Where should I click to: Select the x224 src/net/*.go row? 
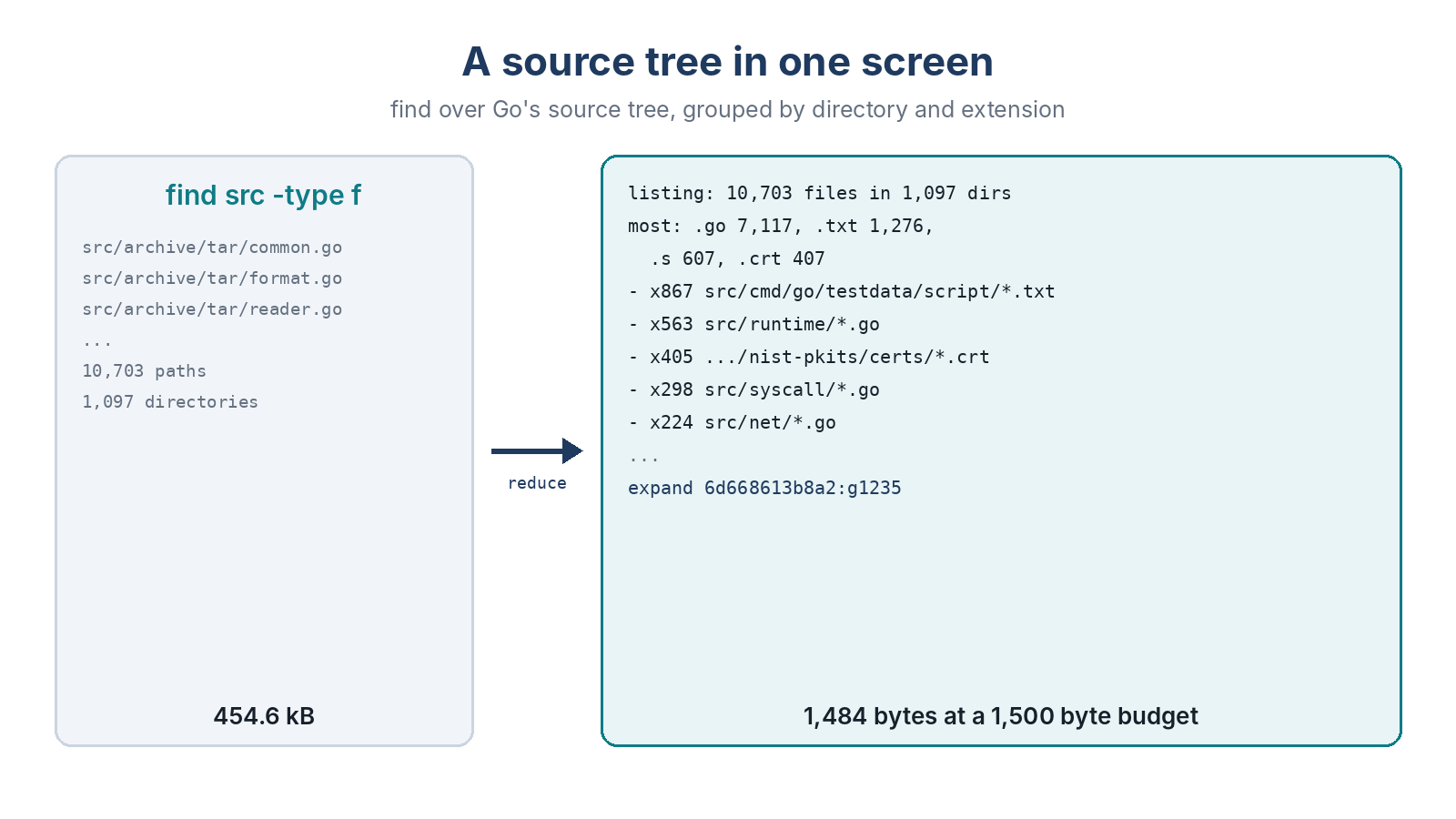[x=732, y=422]
